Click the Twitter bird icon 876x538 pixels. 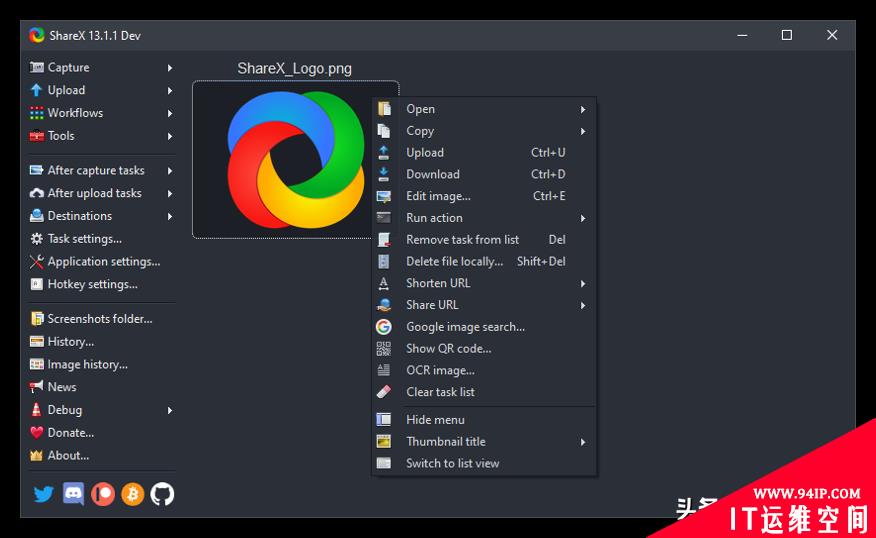44,494
